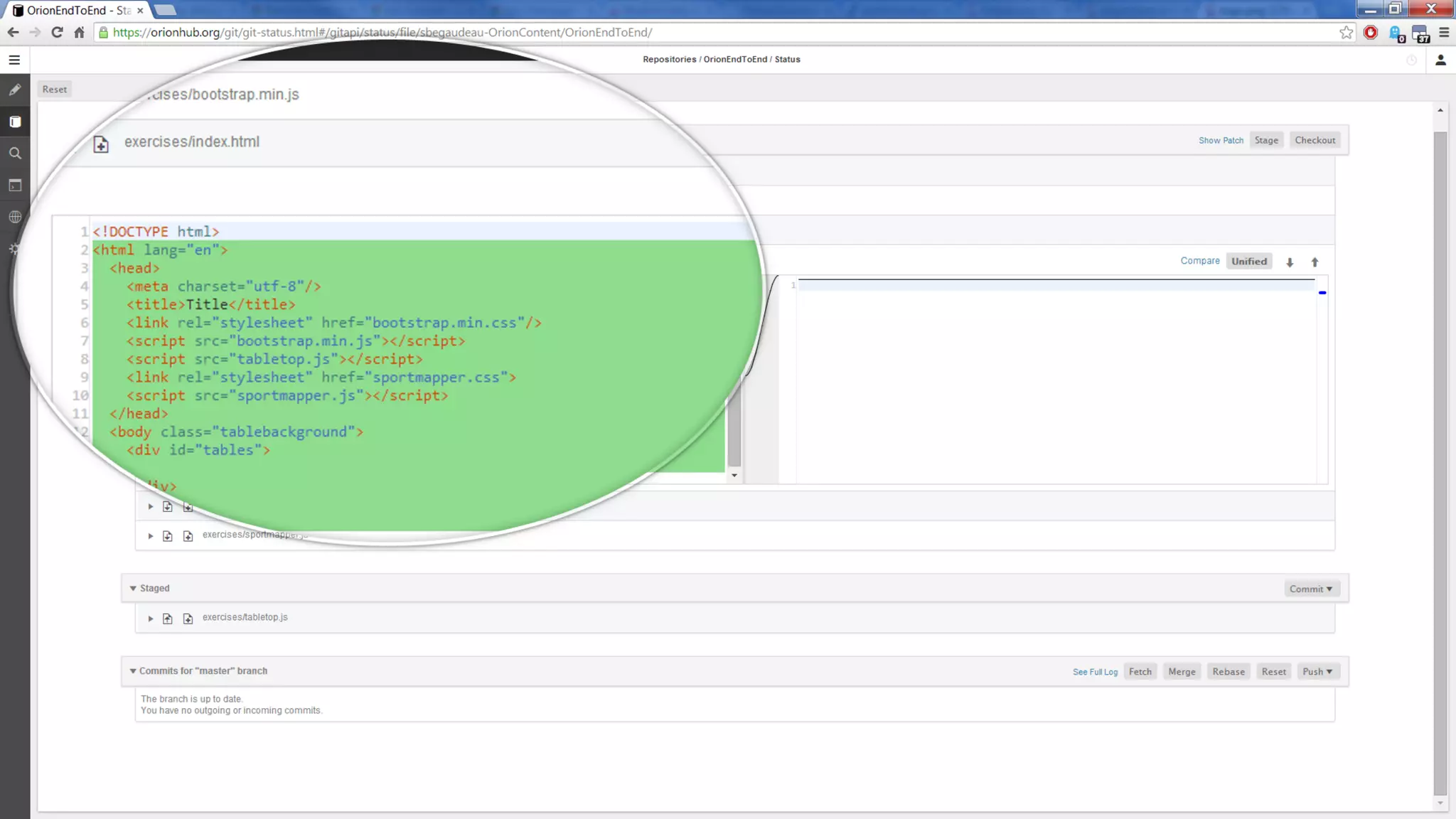Open the editor via pencil sidebar icon

[15, 90]
